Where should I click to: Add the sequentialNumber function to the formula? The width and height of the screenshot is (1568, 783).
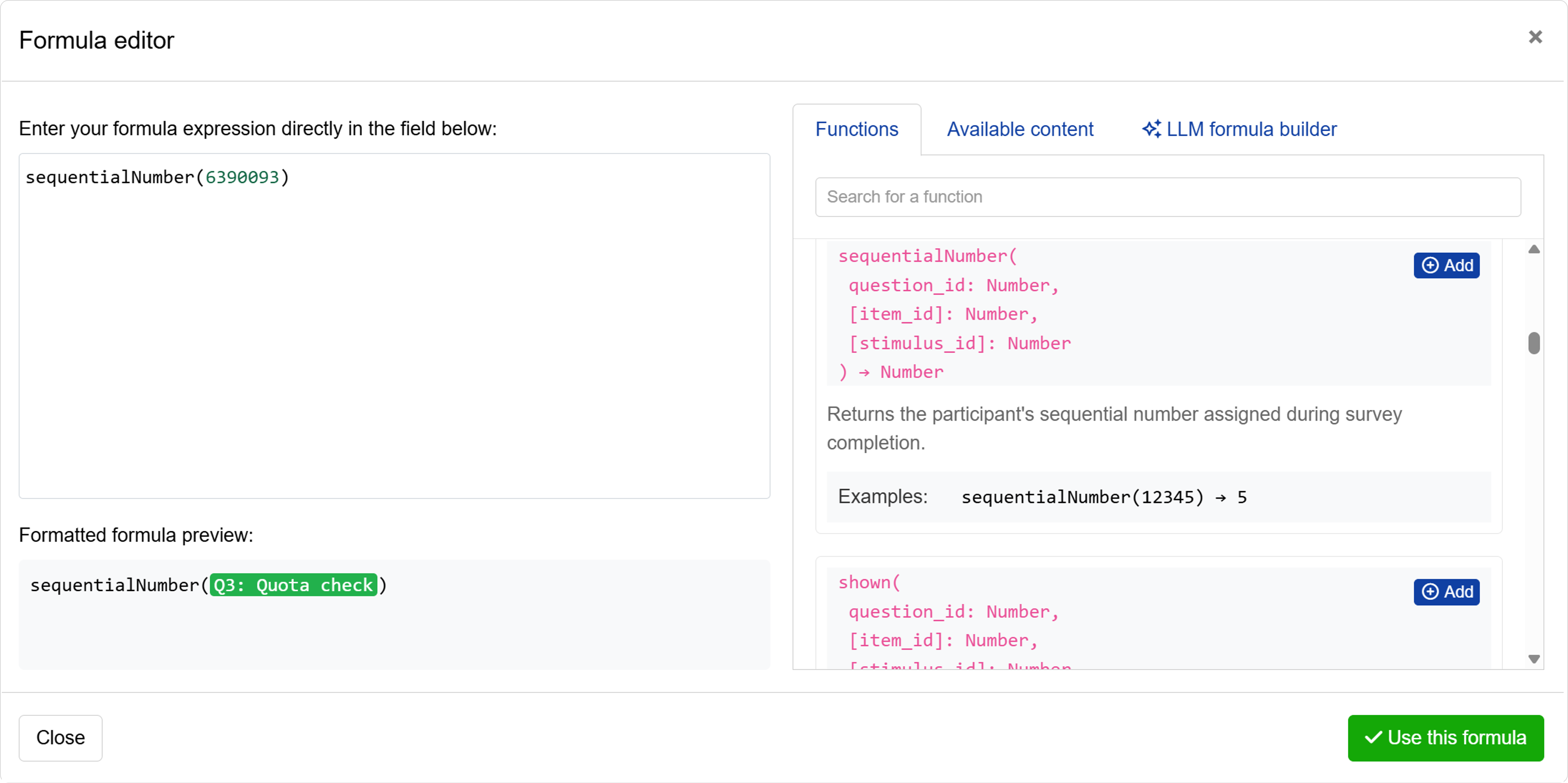pos(1446,265)
